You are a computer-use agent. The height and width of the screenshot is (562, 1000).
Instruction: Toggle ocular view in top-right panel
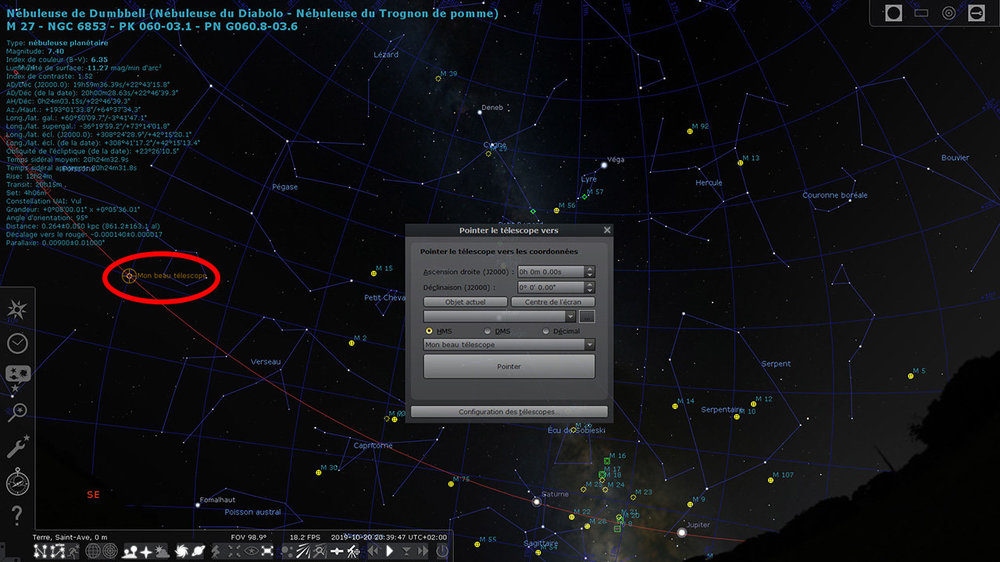coord(893,13)
